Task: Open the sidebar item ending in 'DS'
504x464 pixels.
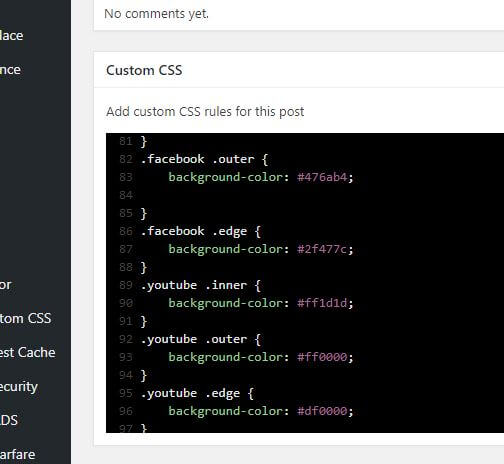Action: [x=9, y=420]
